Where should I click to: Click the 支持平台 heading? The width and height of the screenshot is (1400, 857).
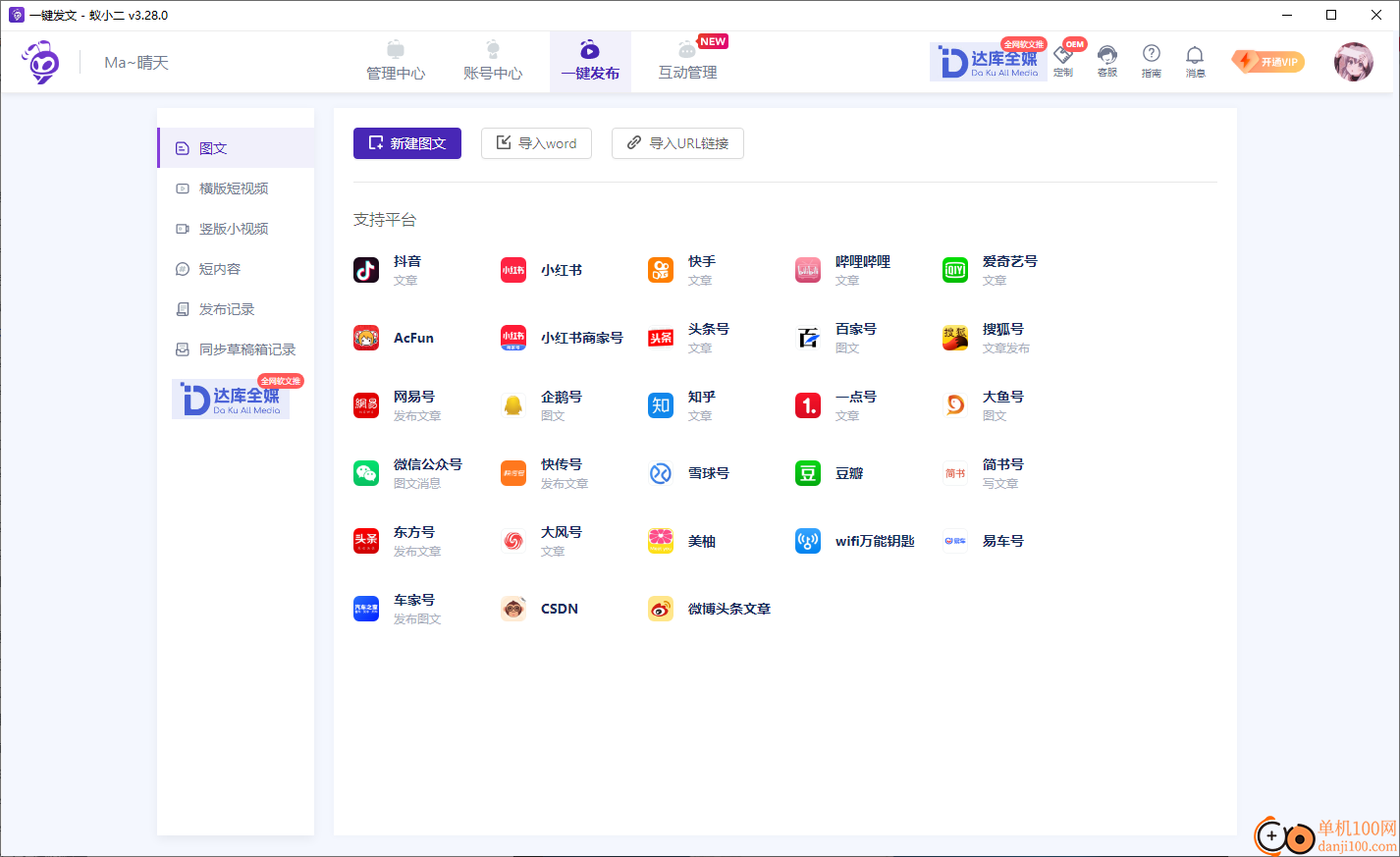point(385,220)
